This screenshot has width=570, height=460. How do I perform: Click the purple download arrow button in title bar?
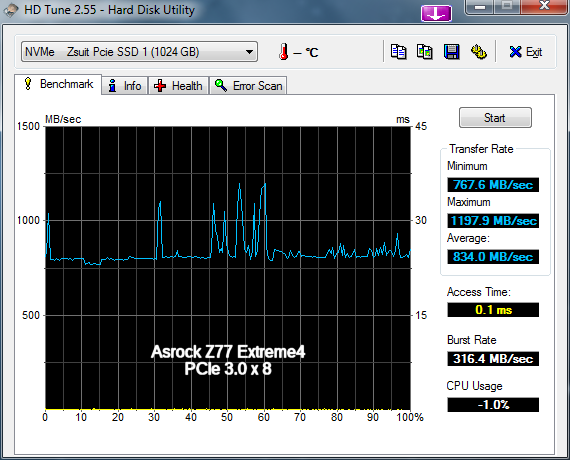436,13
